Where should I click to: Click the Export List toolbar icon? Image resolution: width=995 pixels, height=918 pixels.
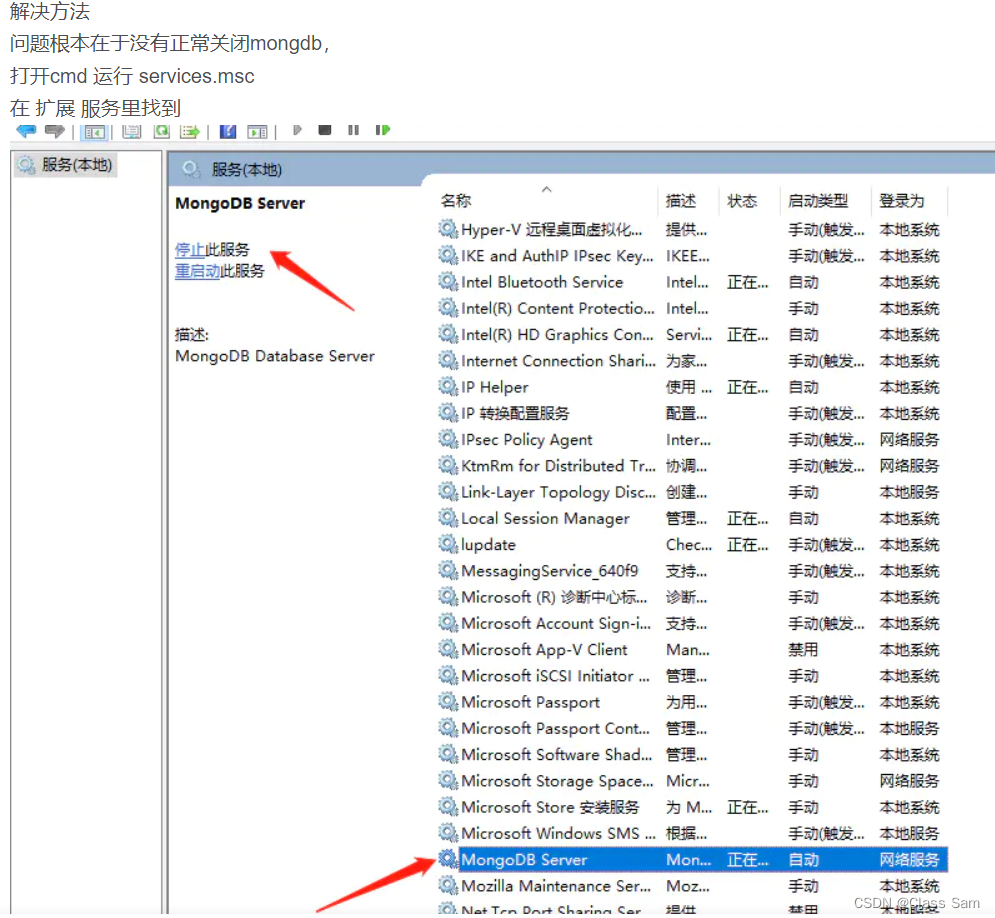tap(190, 131)
